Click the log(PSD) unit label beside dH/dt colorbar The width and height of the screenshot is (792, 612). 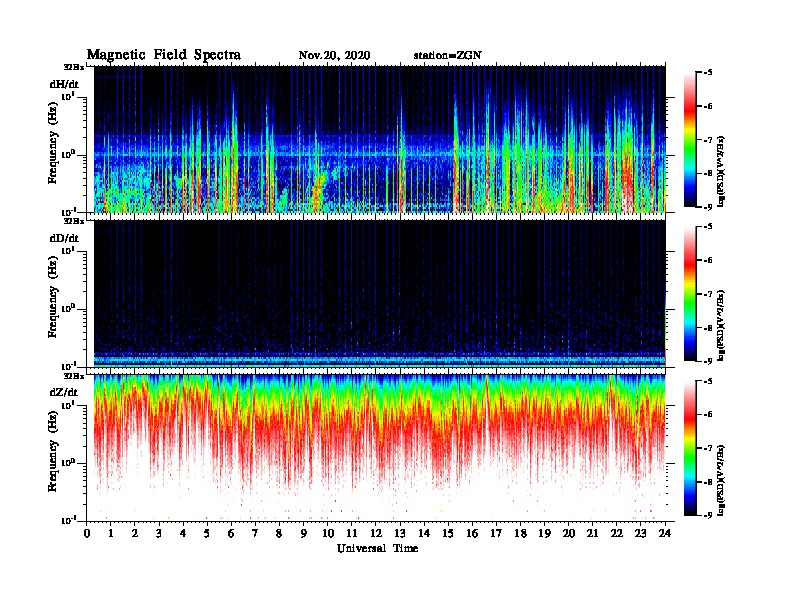pyautogui.click(x=721, y=172)
